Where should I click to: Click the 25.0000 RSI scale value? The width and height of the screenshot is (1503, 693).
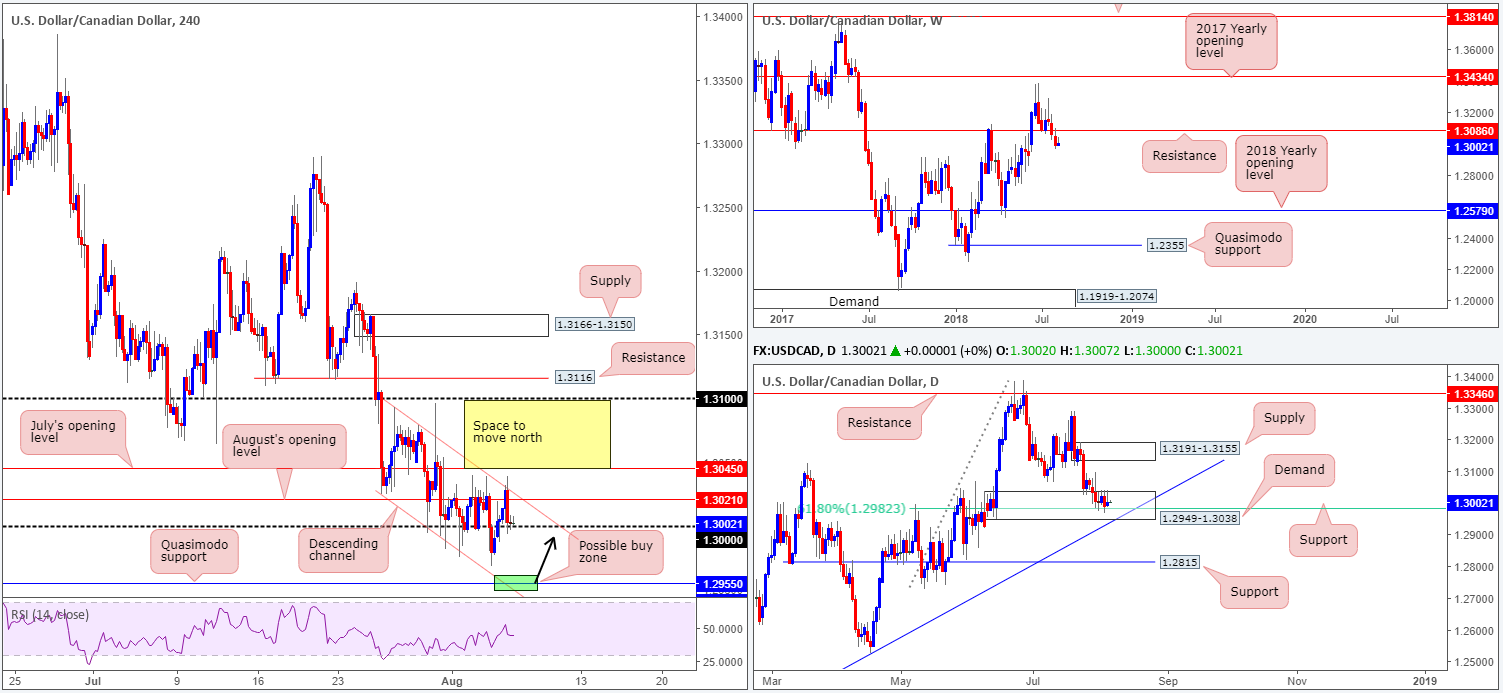pyautogui.click(x=724, y=662)
